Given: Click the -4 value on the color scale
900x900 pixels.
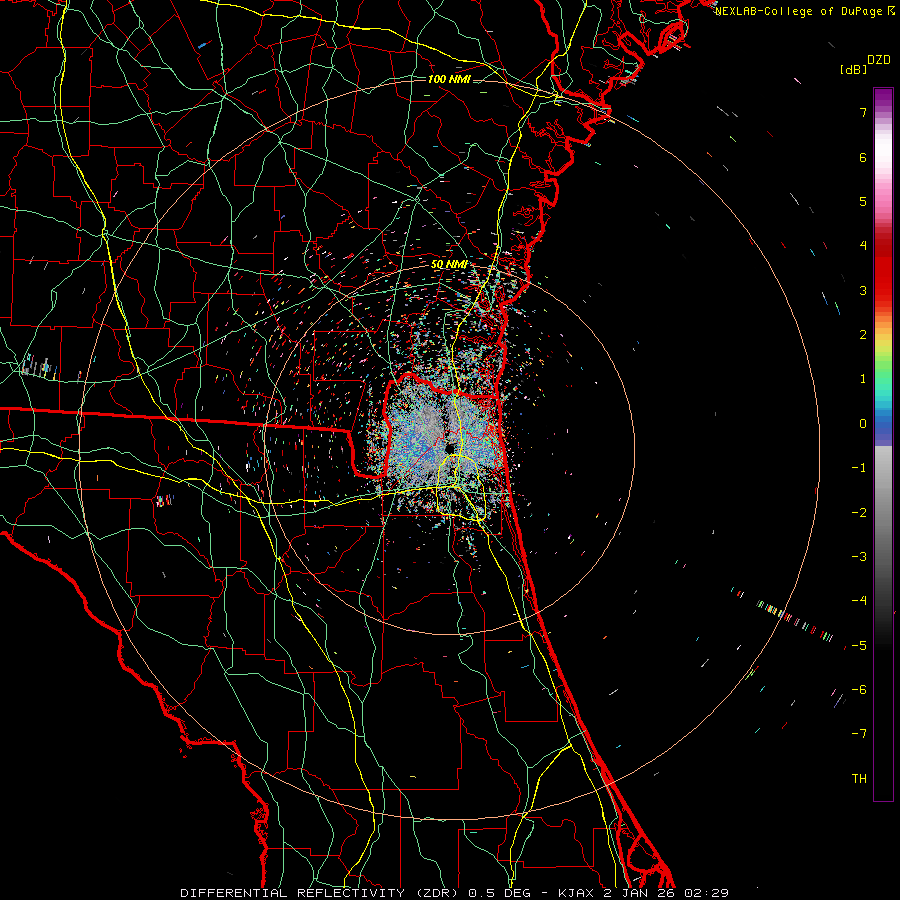Looking at the screenshot, I should coord(859,601).
